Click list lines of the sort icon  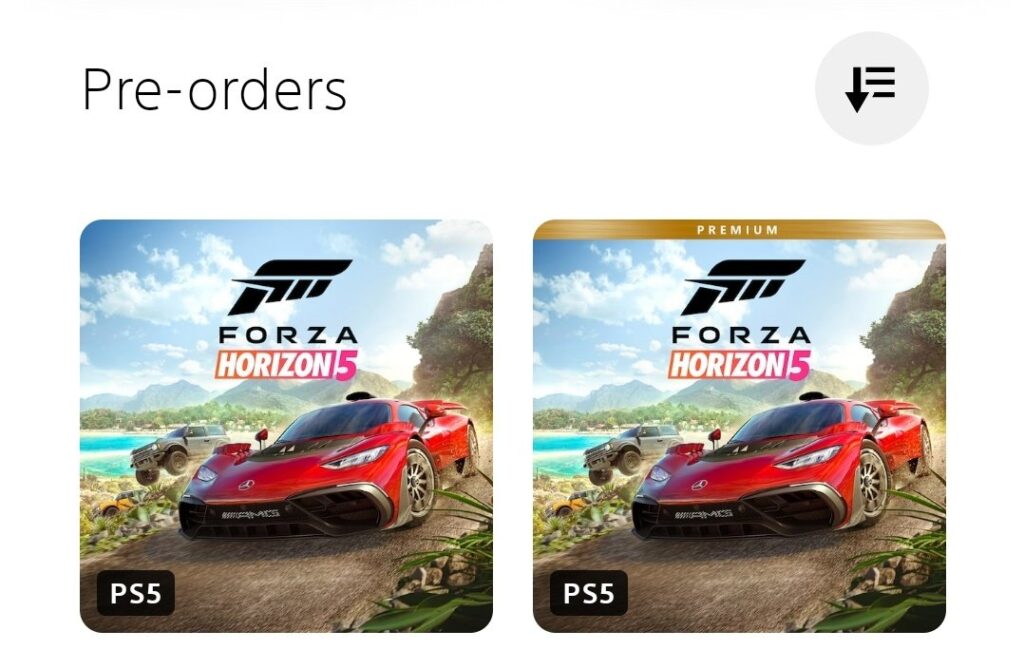(x=882, y=82)
